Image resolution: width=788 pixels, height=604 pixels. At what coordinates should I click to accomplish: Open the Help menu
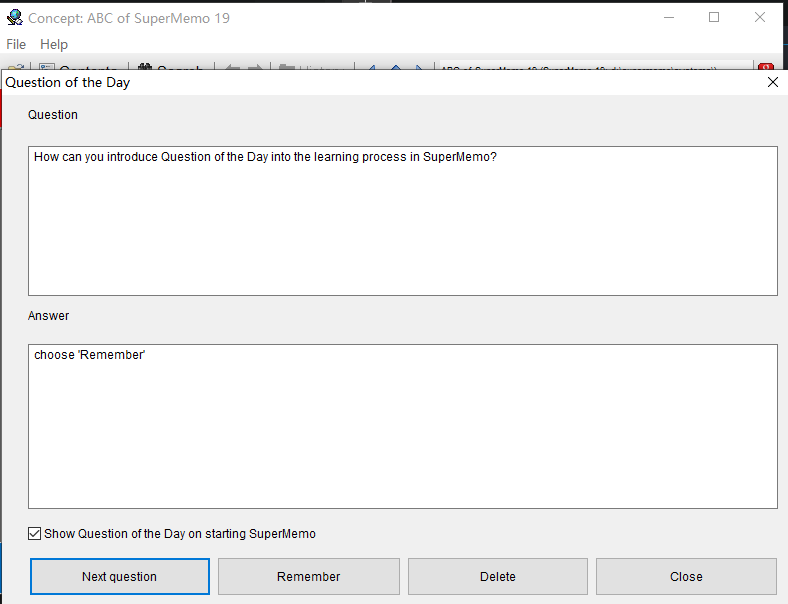54,44
